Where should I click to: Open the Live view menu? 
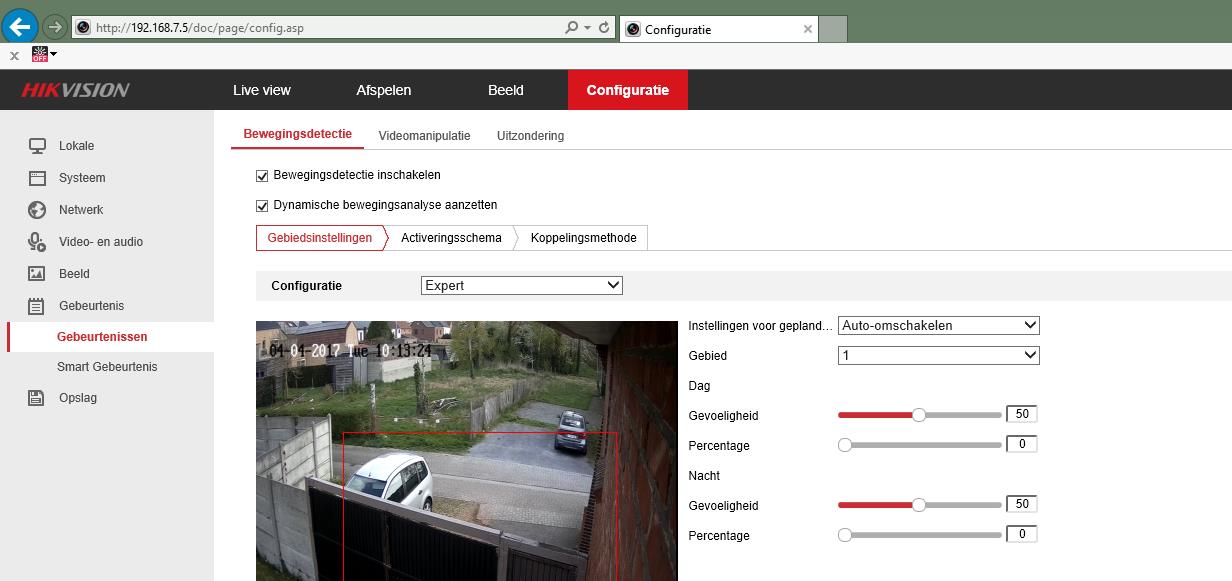coord(262,90)
